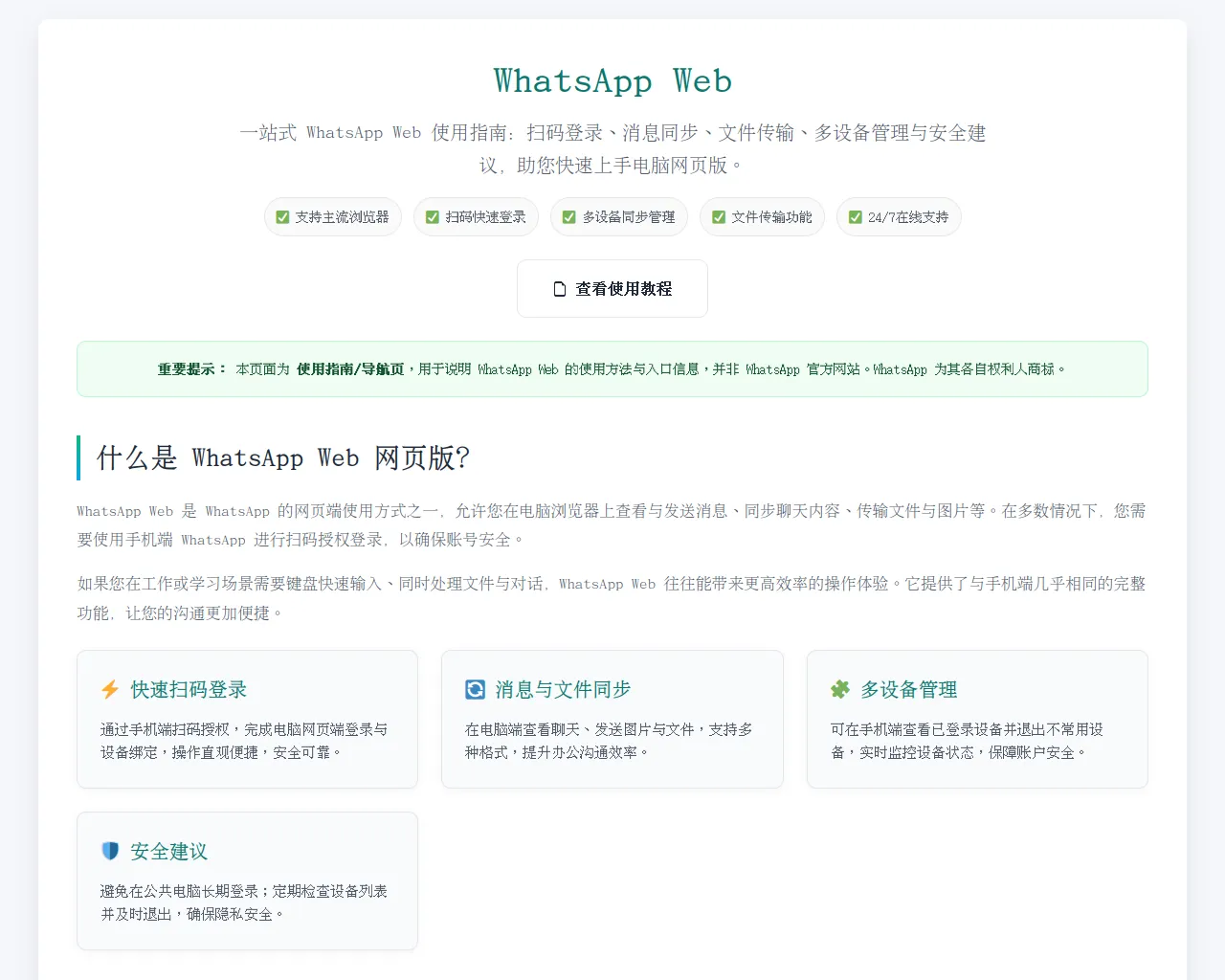1225x980 pixels.
Task: Click the WhatsApp Web main title
Action: pyautogui.click(x=612, y=81)
